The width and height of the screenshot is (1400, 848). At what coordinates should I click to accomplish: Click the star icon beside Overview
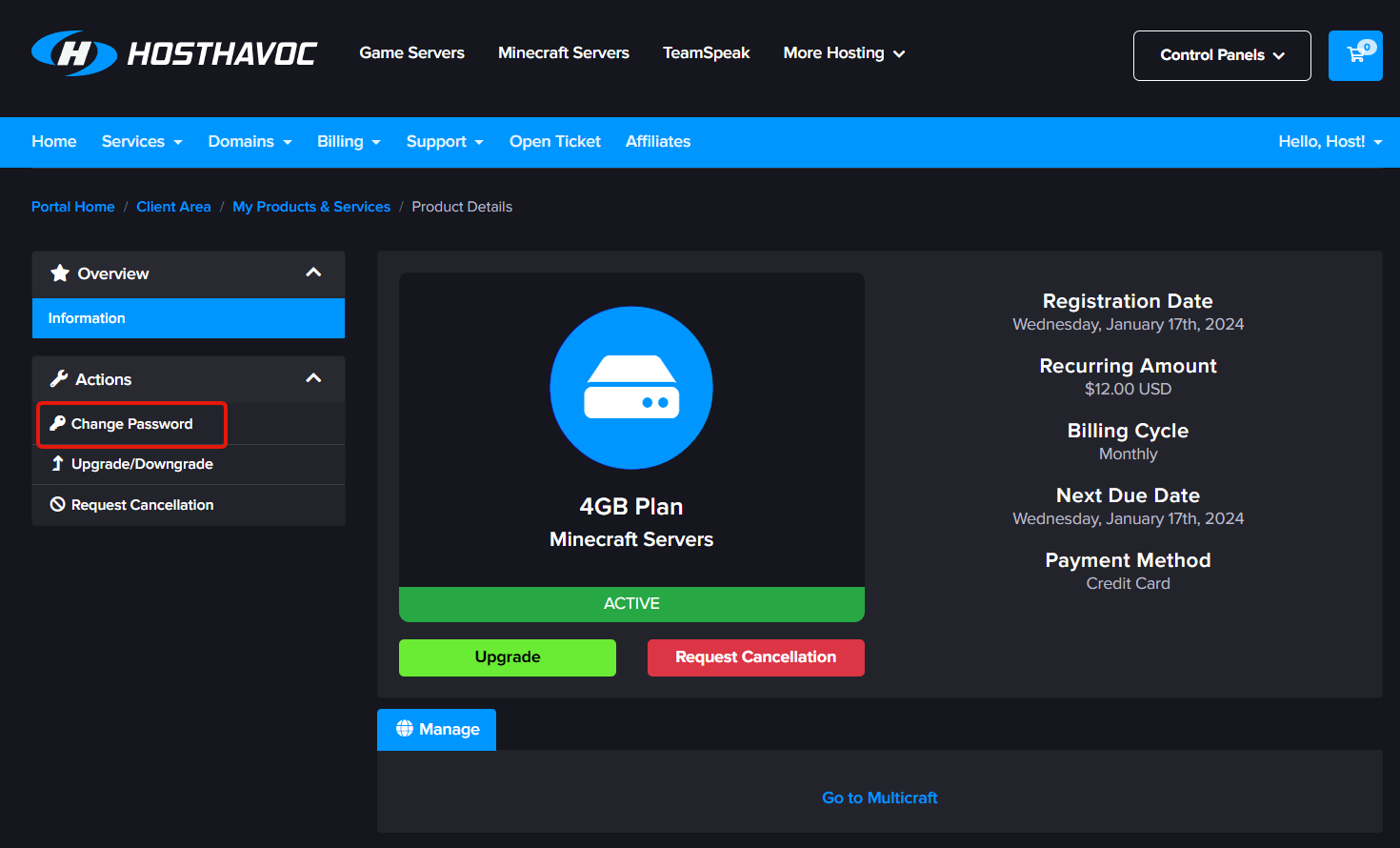60,273
